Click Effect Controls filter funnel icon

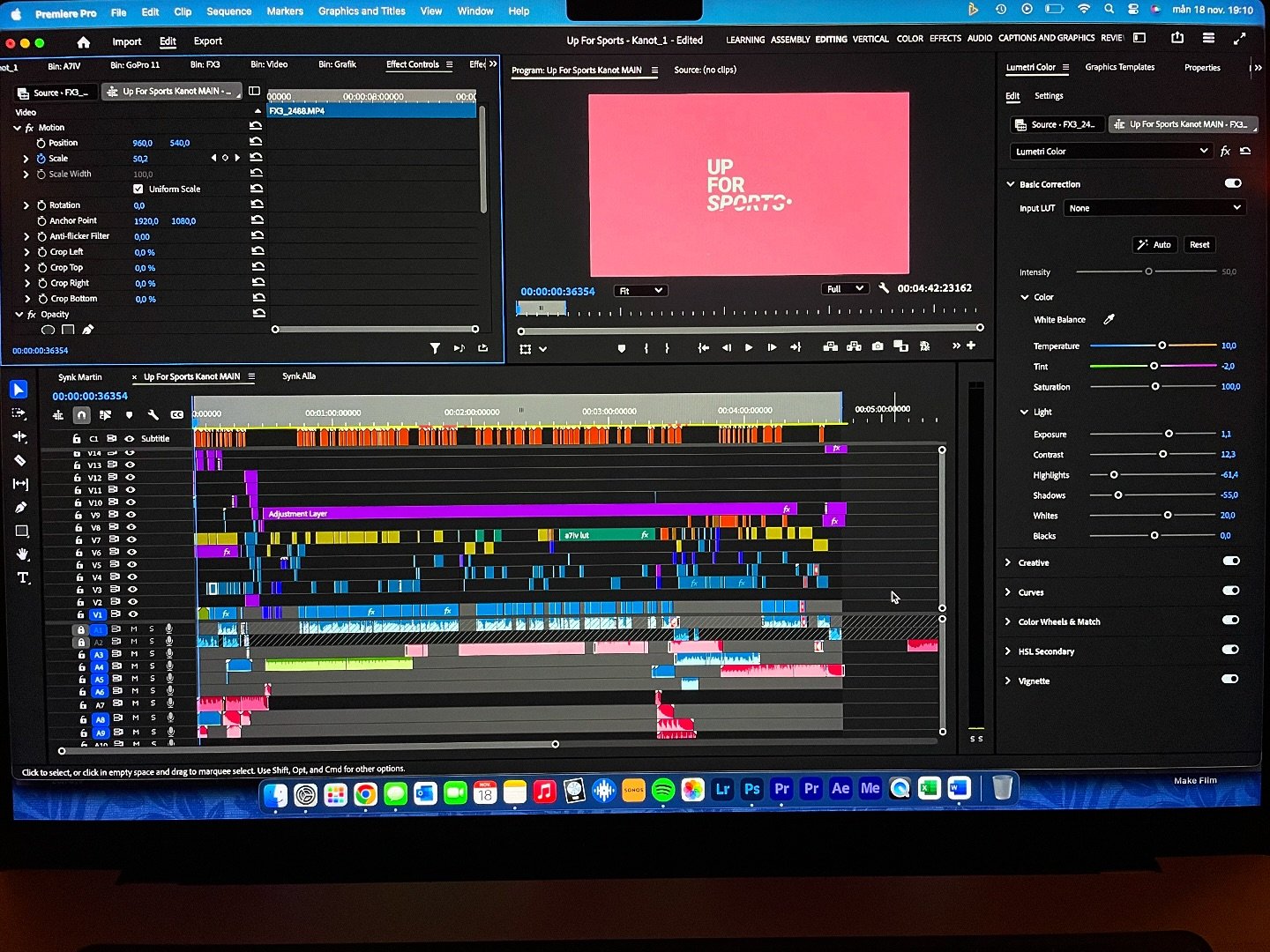435,348
